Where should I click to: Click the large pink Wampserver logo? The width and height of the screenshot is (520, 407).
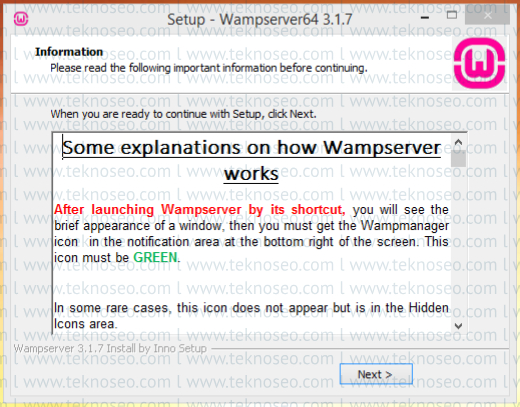click(479, 63)
